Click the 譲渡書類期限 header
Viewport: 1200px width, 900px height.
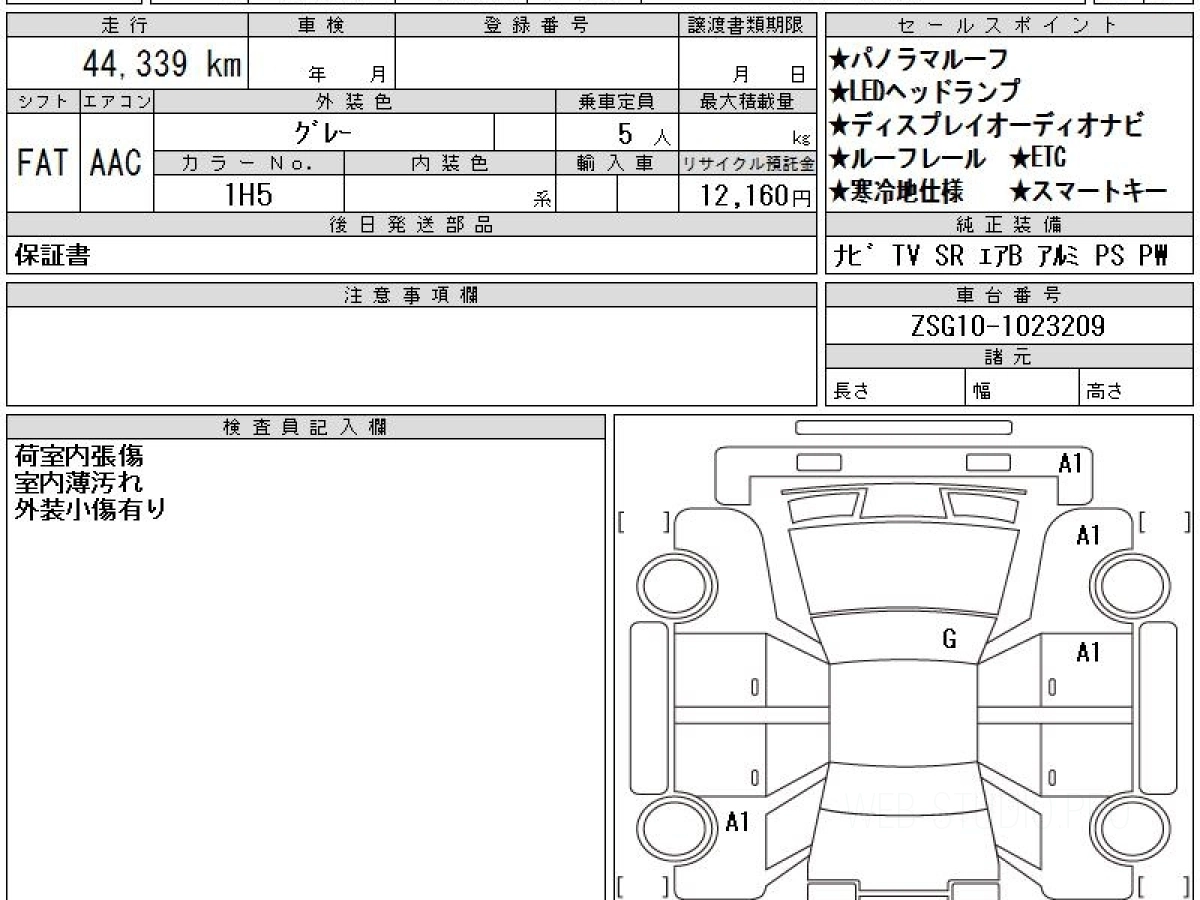[748, 26]
